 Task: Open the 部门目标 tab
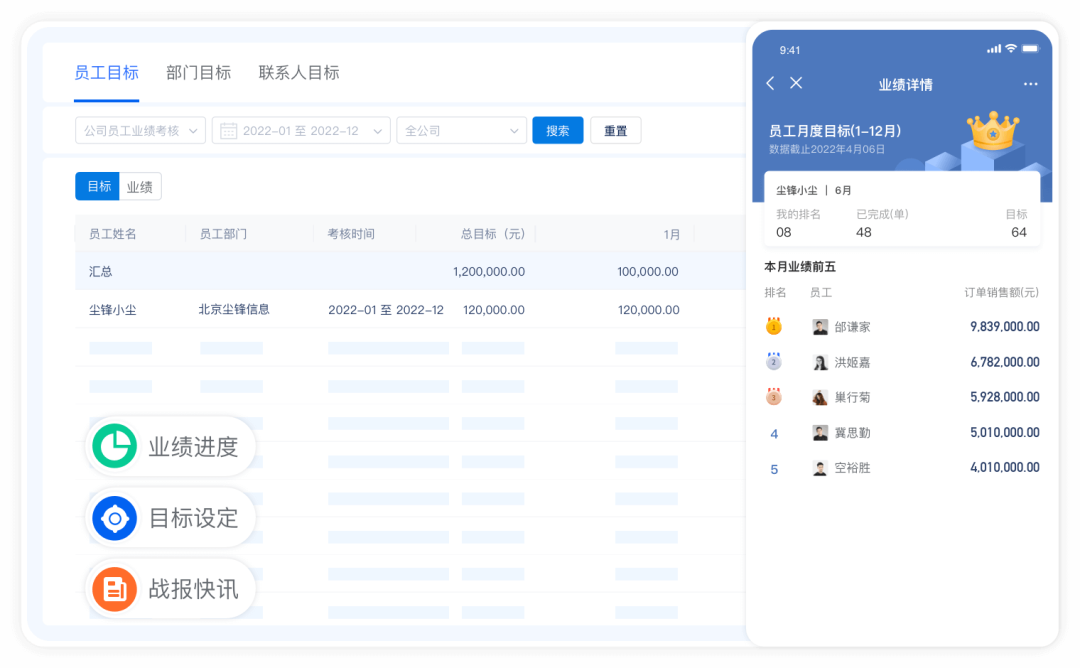(198, 73)
